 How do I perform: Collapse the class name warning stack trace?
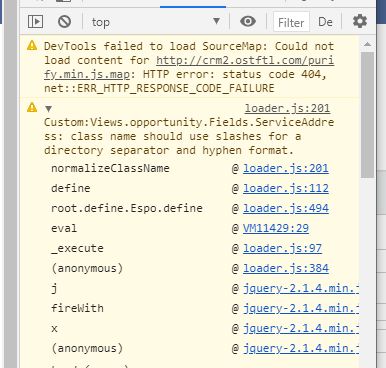(49, 109)
